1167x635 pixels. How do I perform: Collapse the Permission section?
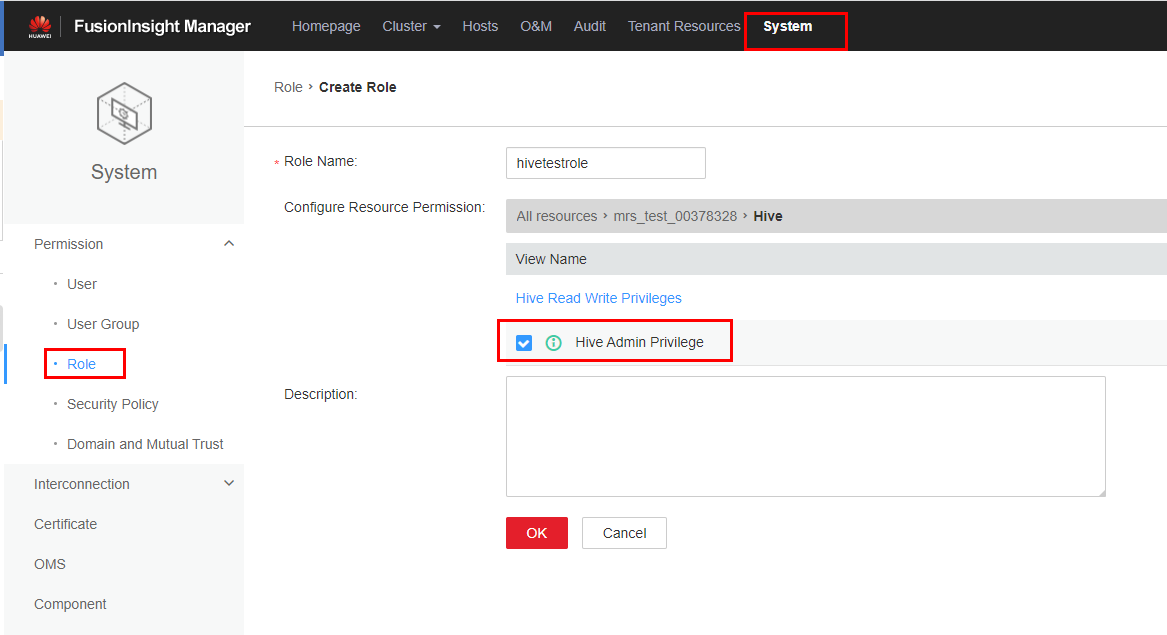point(229,244)
